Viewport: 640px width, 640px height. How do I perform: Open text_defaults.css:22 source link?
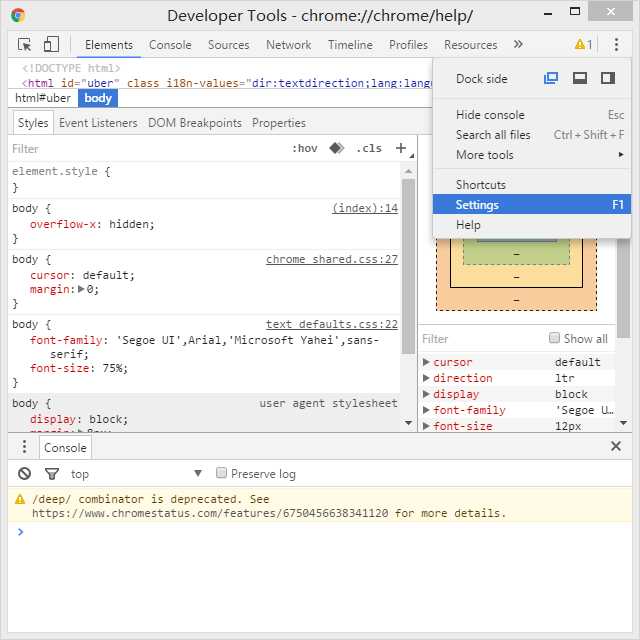pyautogui.click(x=332, y=324)
